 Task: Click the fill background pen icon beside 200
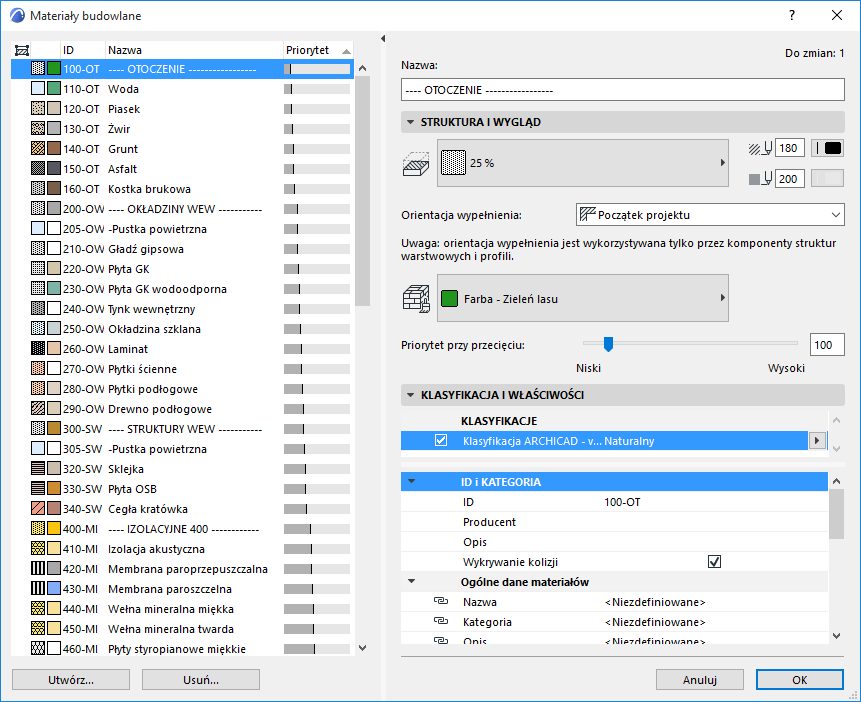tap(761, 179)
